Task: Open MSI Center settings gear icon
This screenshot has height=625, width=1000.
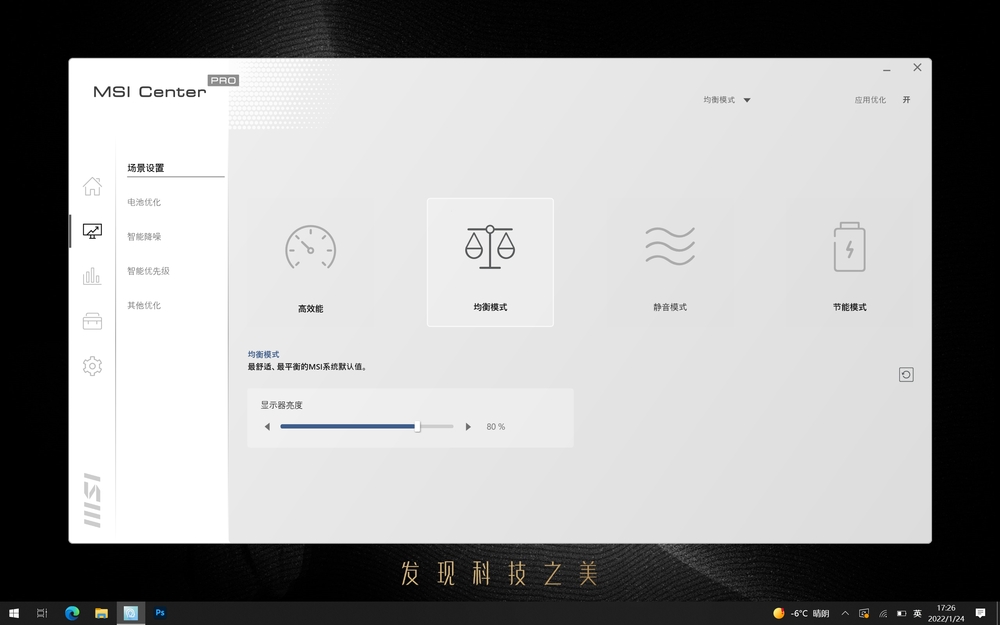Action: (x=92, y=366)
